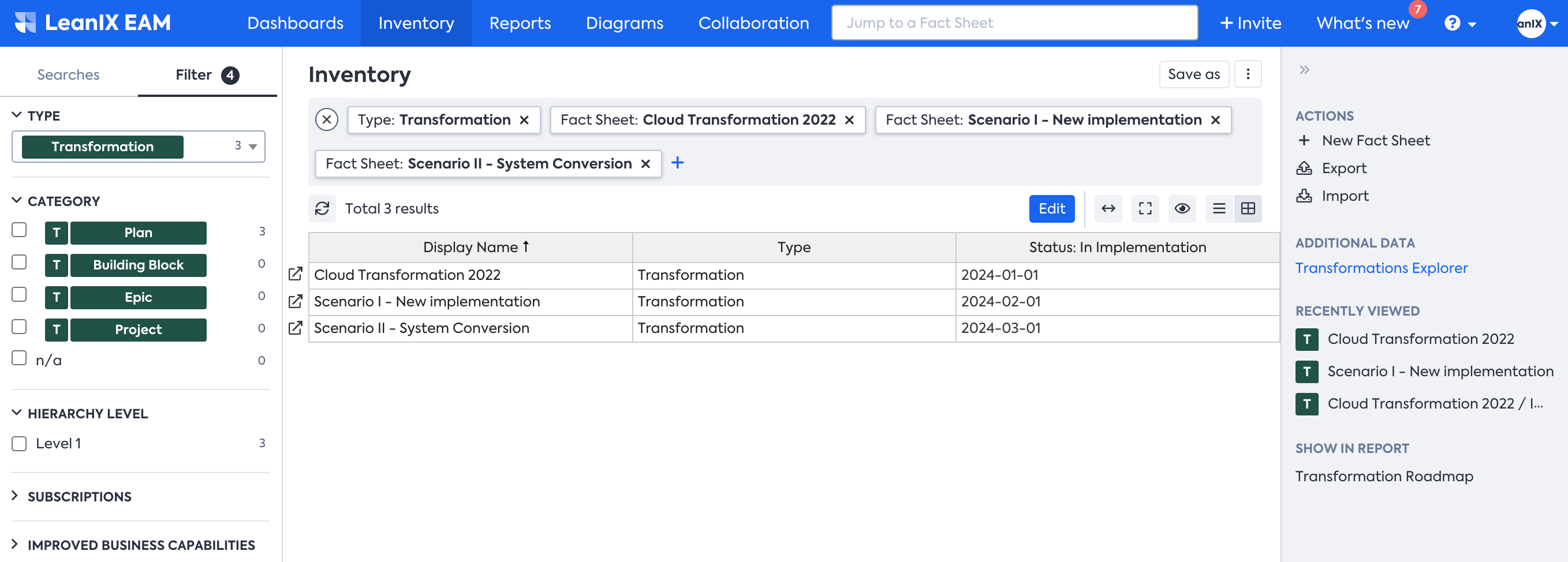
Task: Open the Type filter dropdown arrow
Action: click(253, 147)
